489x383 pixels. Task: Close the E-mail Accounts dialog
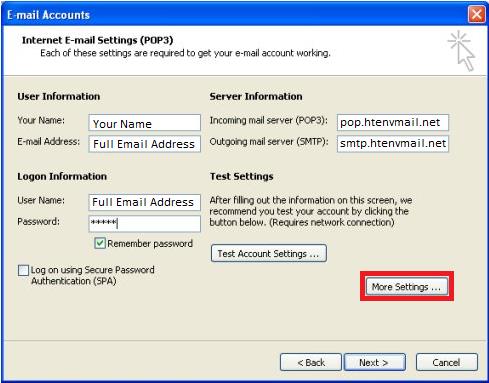pyautogui.click(x=477, y=14)
